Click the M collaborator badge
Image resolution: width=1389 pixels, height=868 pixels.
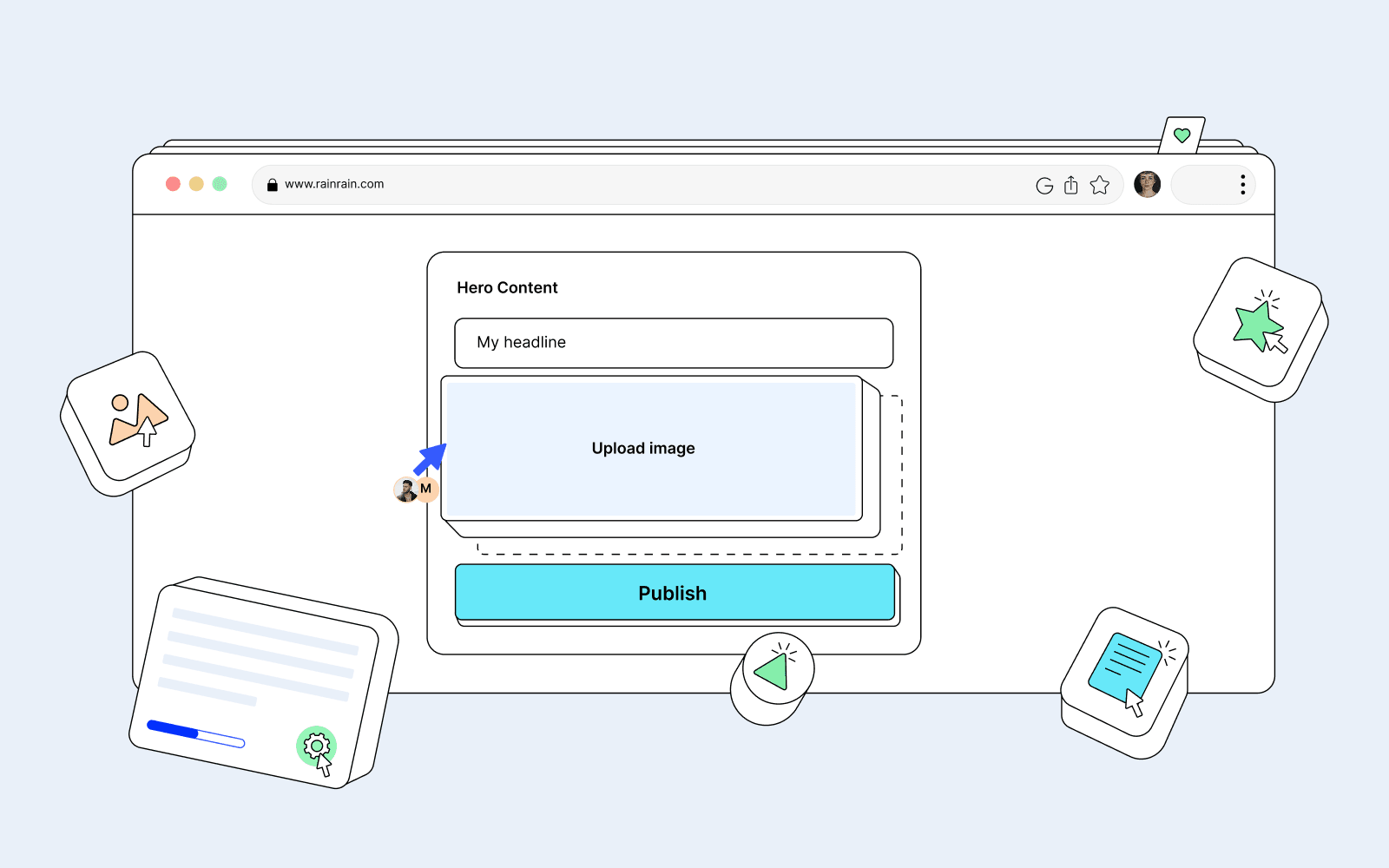pyautogui.click(x=426, y=489)
